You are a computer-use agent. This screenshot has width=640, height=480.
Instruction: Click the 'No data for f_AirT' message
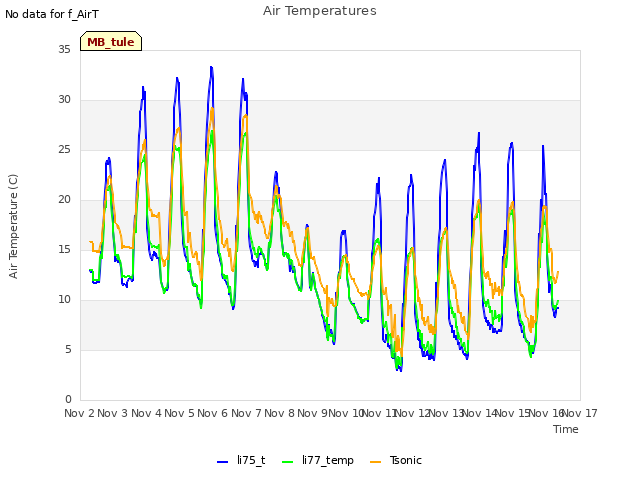tap(52, 14)
